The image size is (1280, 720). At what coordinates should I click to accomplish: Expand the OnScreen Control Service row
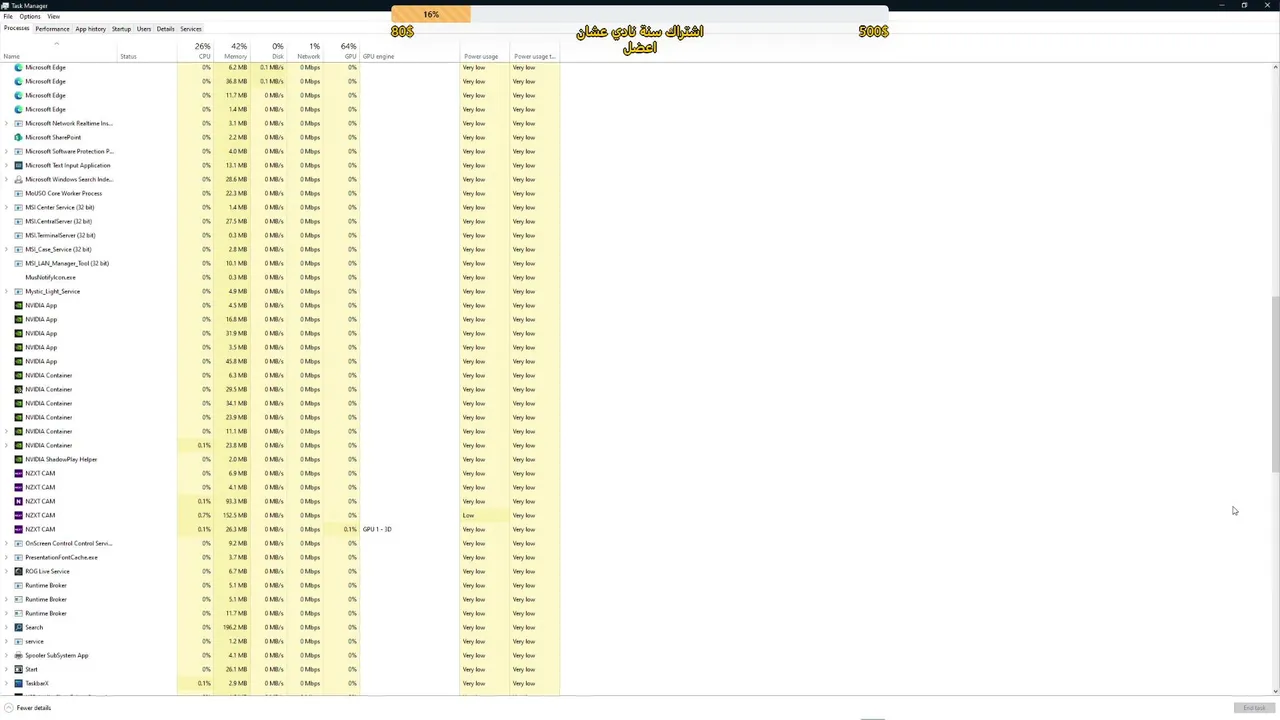click(x=7, y=543)
